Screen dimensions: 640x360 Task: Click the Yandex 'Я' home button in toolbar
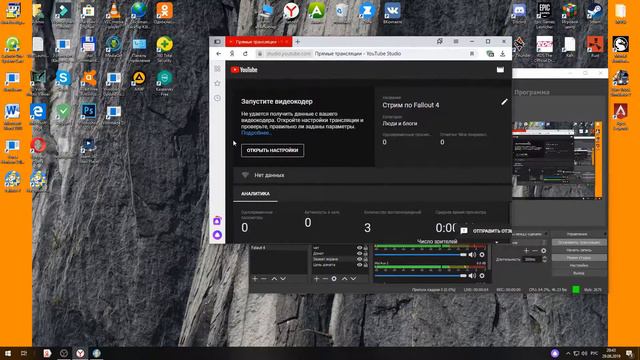(232, 53)
